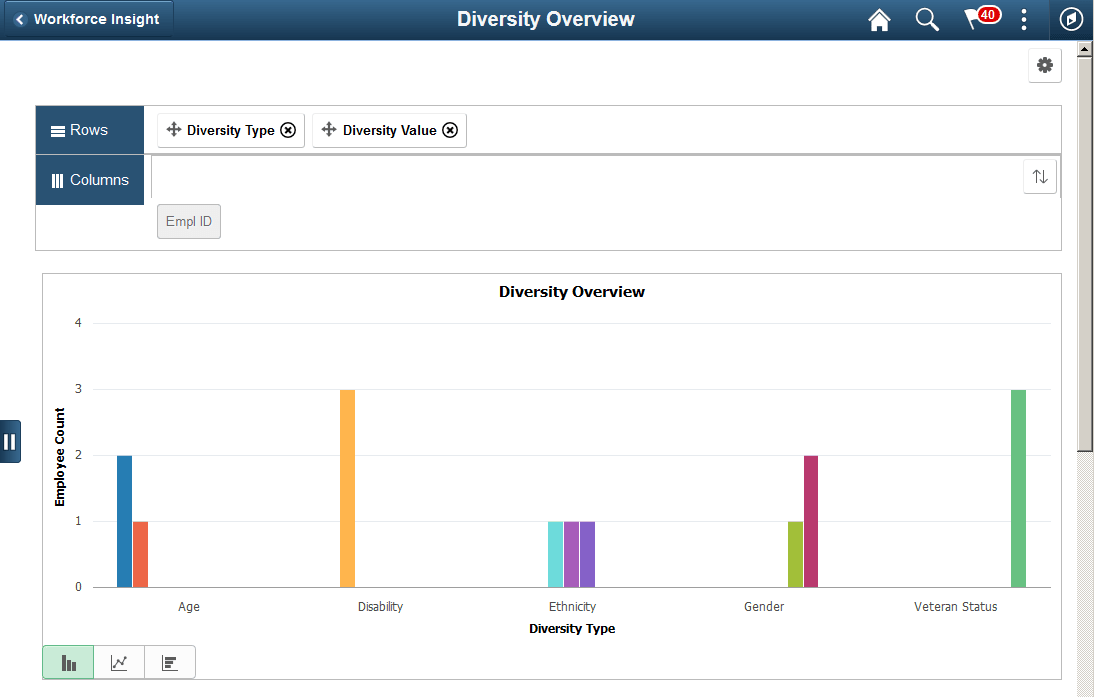1094x697 pixels.
Task: Open the global search magnifier
Action: pyautogui.click(x=926, y=19)
